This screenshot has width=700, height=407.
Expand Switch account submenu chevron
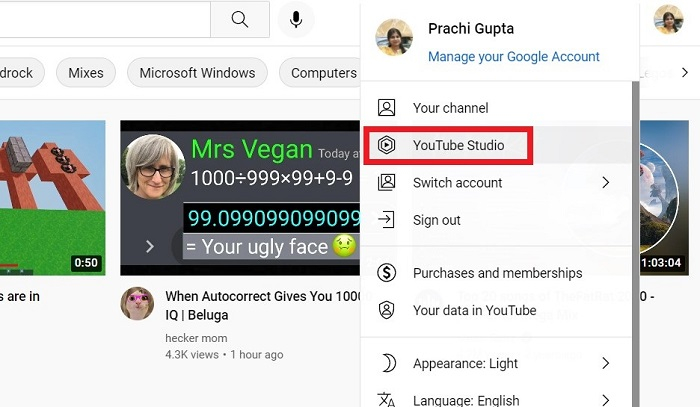[605, 182]
